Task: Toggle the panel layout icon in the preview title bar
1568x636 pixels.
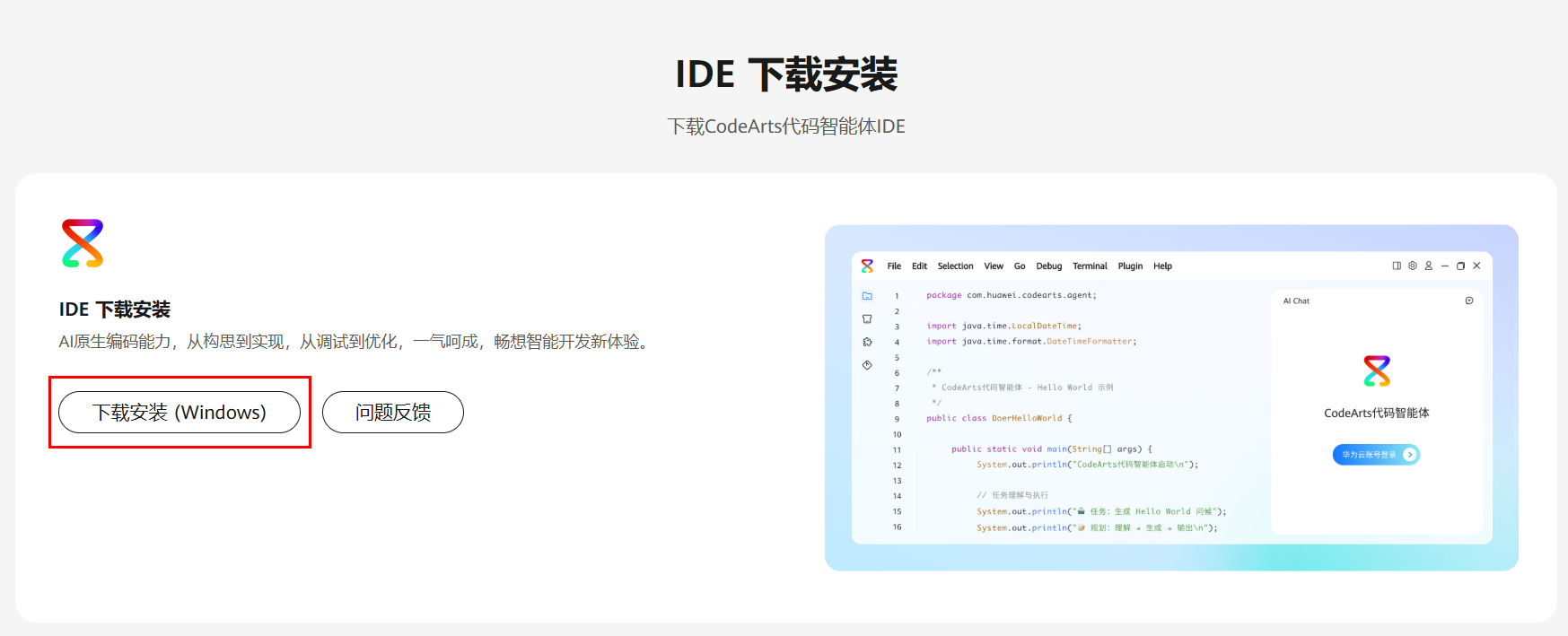Action: (x=1397, y=266)
